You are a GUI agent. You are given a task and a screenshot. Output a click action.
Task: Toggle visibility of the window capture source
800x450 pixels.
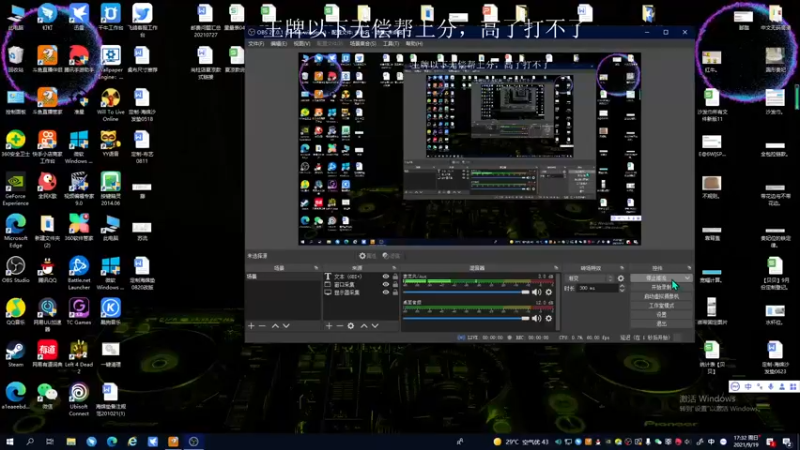386,285
